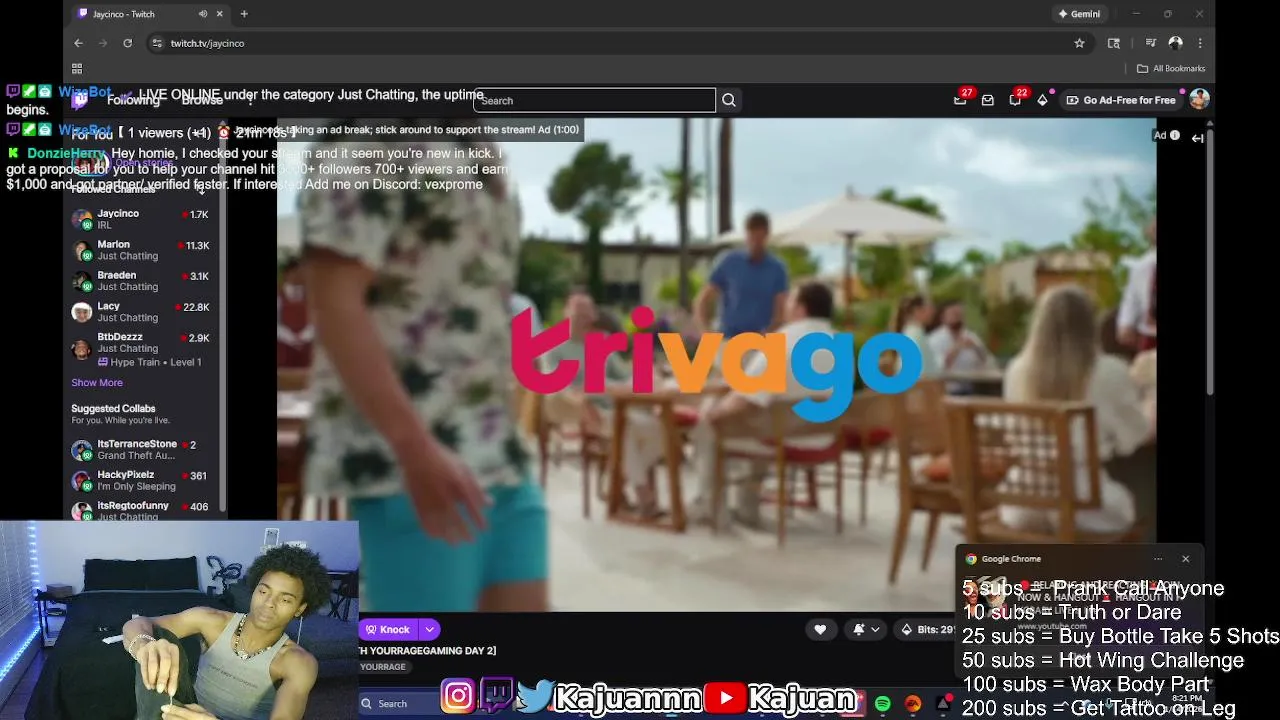Screen dimensions: 1280x720
Task: Click the Ad info icon
Action: tap(1175, 136)
